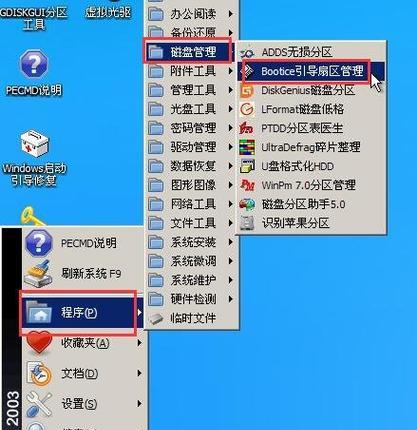The image size is (417, 430).
Task: Launch Windows启动引导修复 desktop icon
Action: [34, 144]
